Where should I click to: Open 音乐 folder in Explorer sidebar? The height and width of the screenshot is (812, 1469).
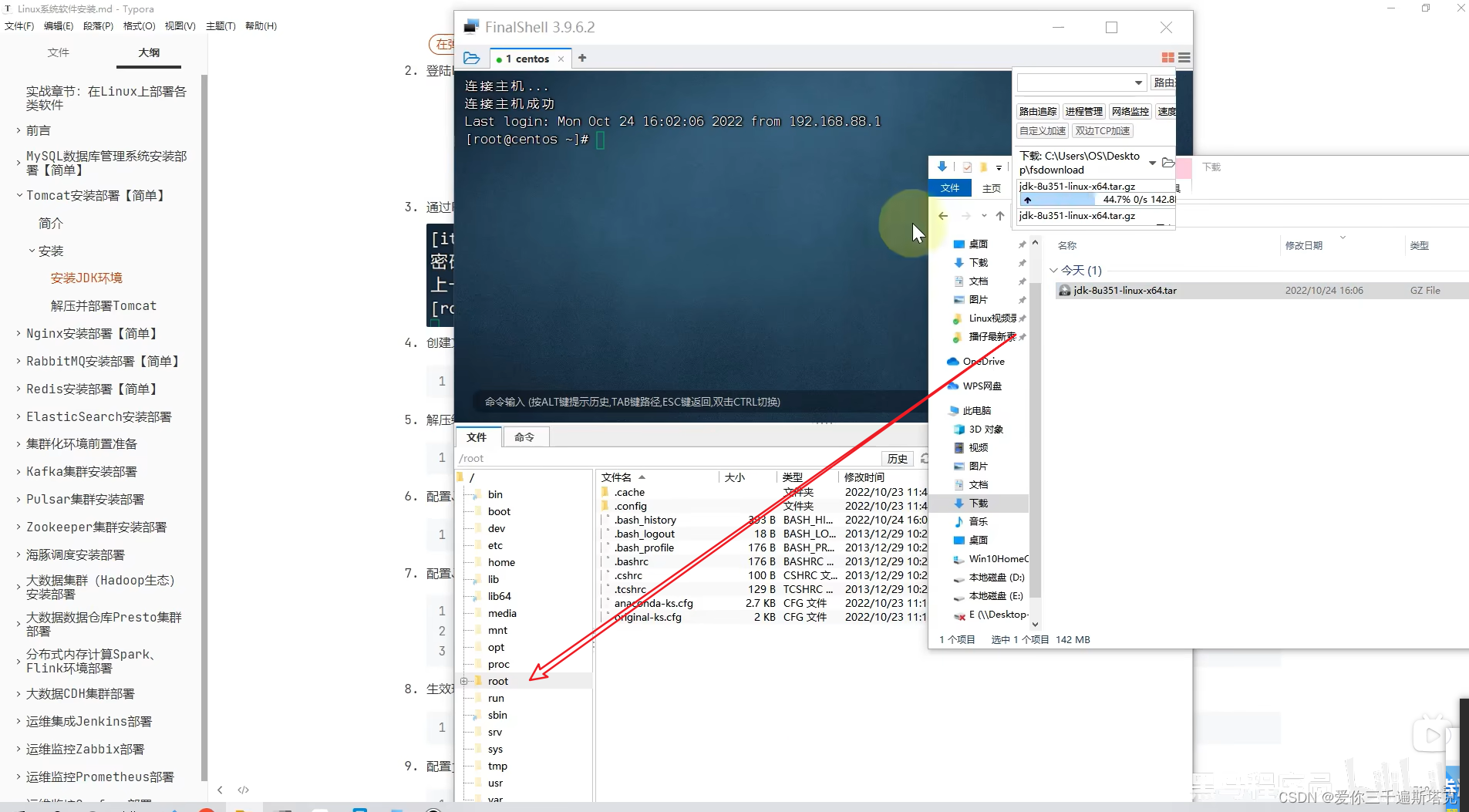click(x=972, y=522)
